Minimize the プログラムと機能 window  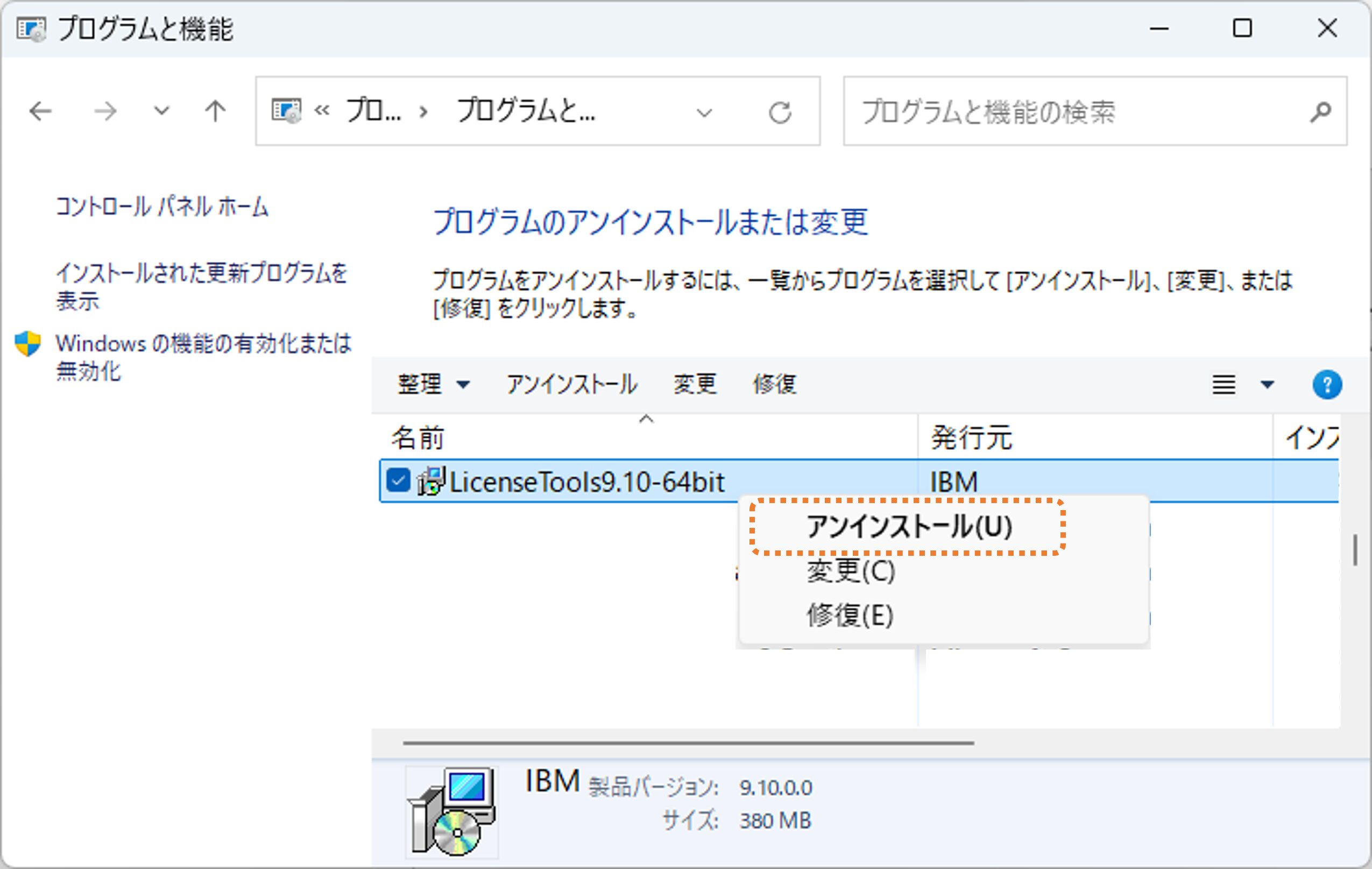click(x=1159, y=28)
